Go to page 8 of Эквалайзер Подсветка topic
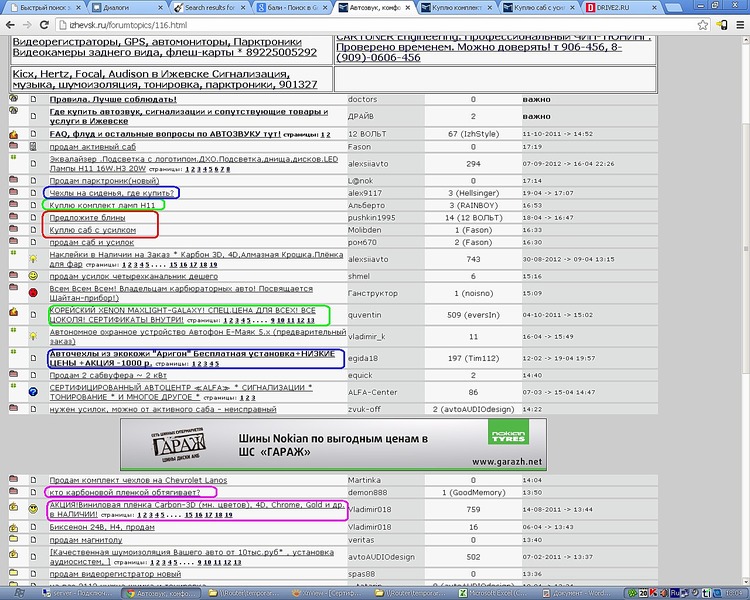The image size is (750, 600). tap(228, 169)
